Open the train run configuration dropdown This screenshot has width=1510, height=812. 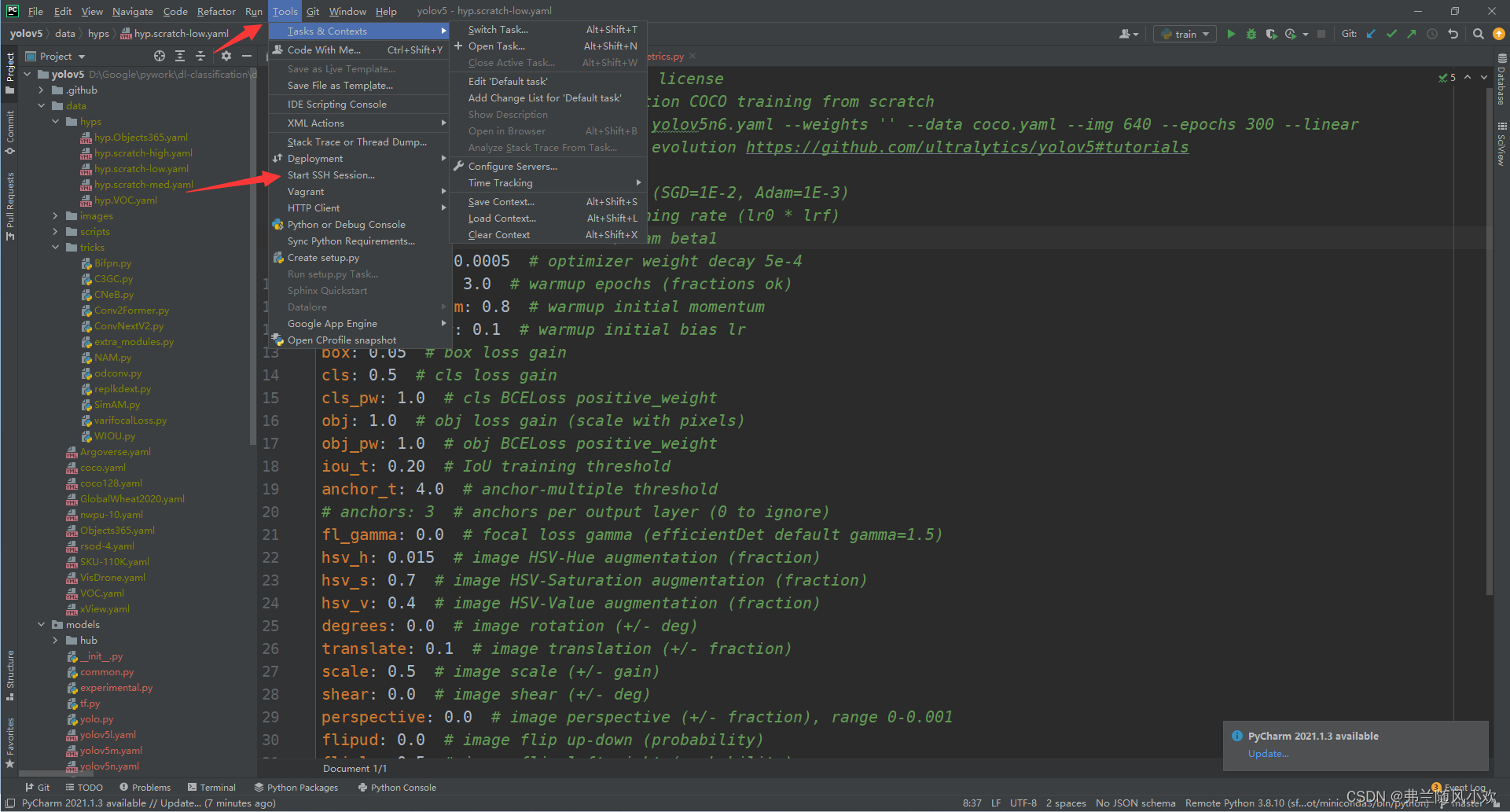click(x=1185, y=34)
